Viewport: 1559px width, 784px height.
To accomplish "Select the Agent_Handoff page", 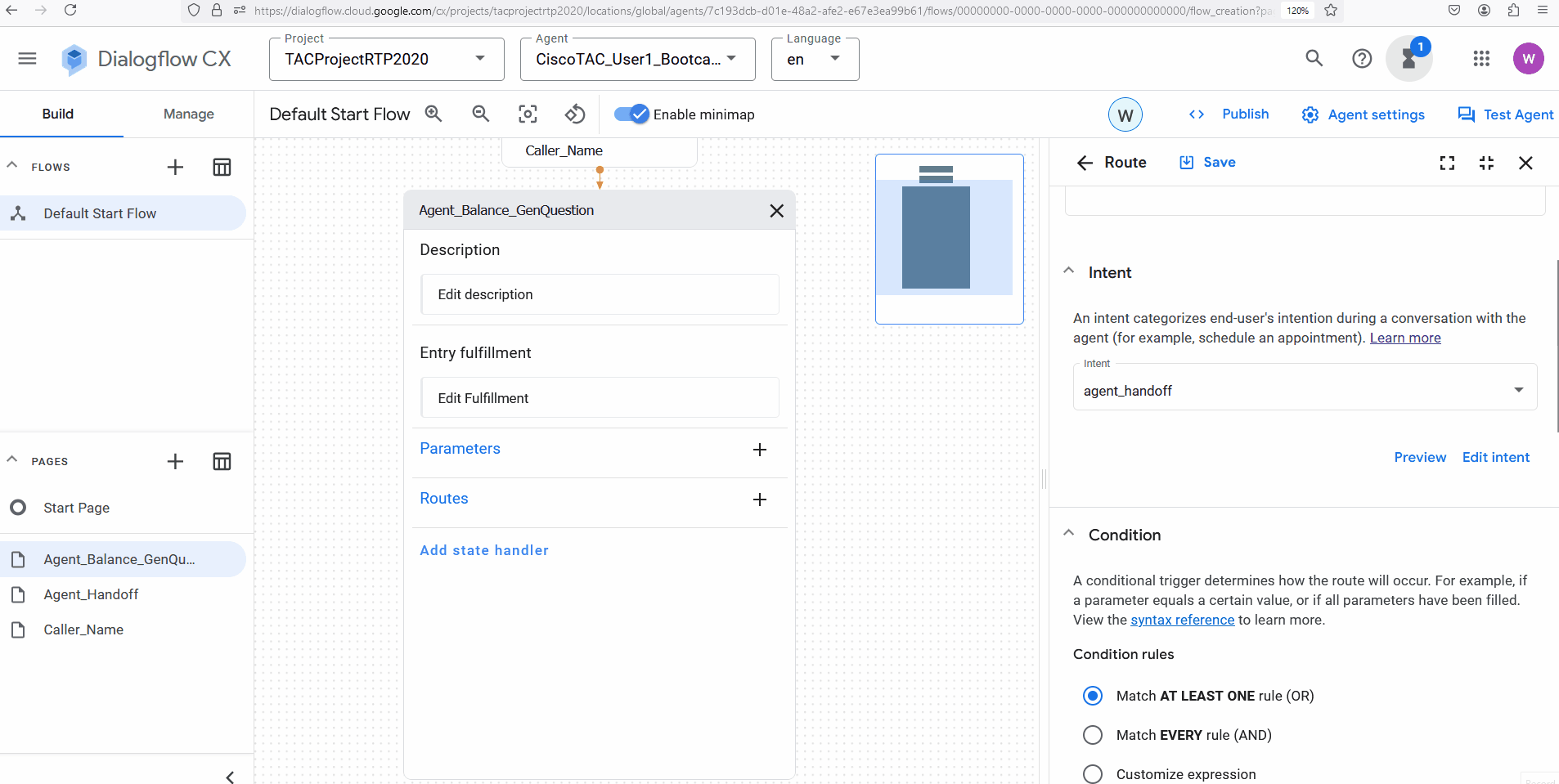I will pyautogui.click(x=91, y=594).
